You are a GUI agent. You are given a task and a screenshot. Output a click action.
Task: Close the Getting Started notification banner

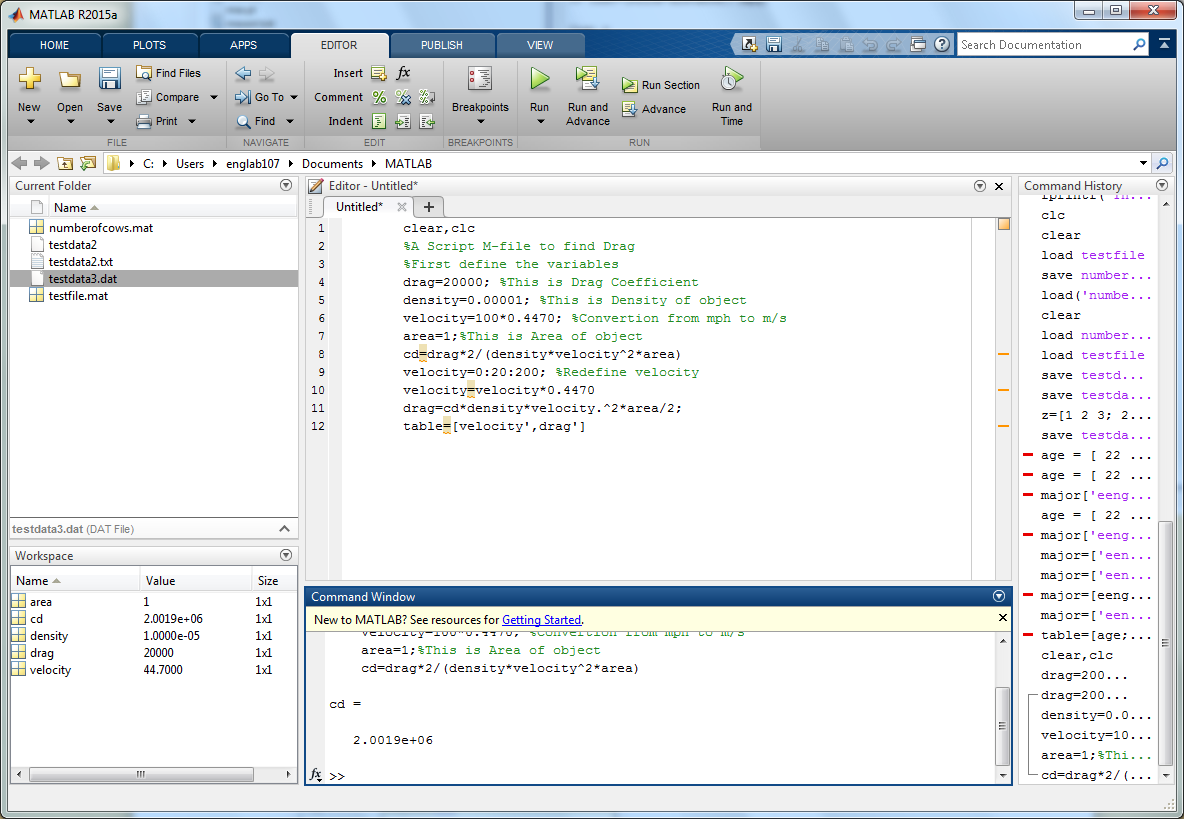[1003, 618]
